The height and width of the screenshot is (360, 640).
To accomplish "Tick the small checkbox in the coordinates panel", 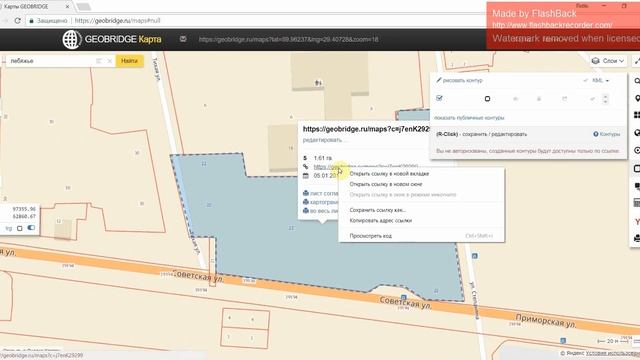I will [x=20, y=229].
